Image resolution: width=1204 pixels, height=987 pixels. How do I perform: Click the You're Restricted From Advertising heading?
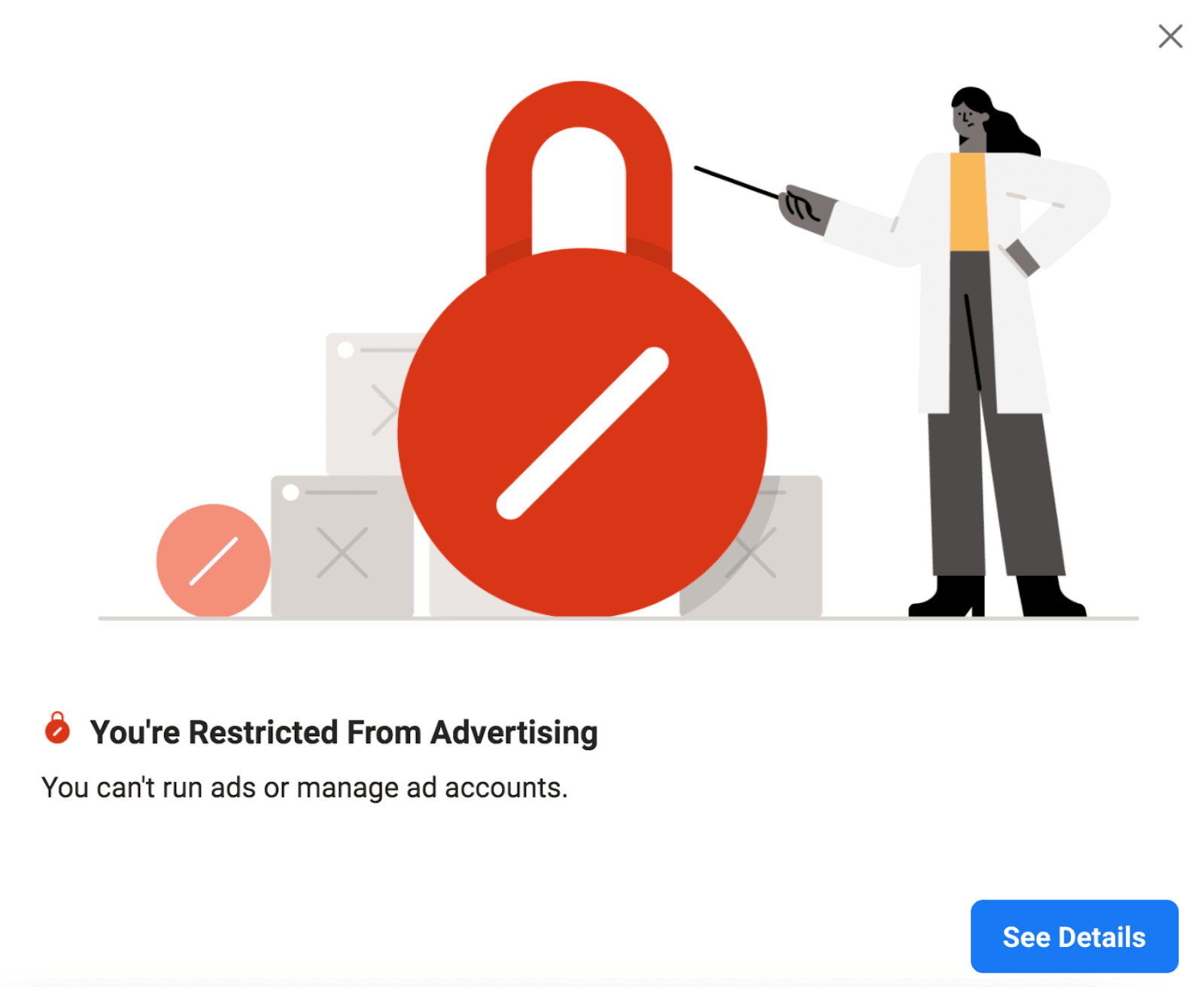click(344, 732)
